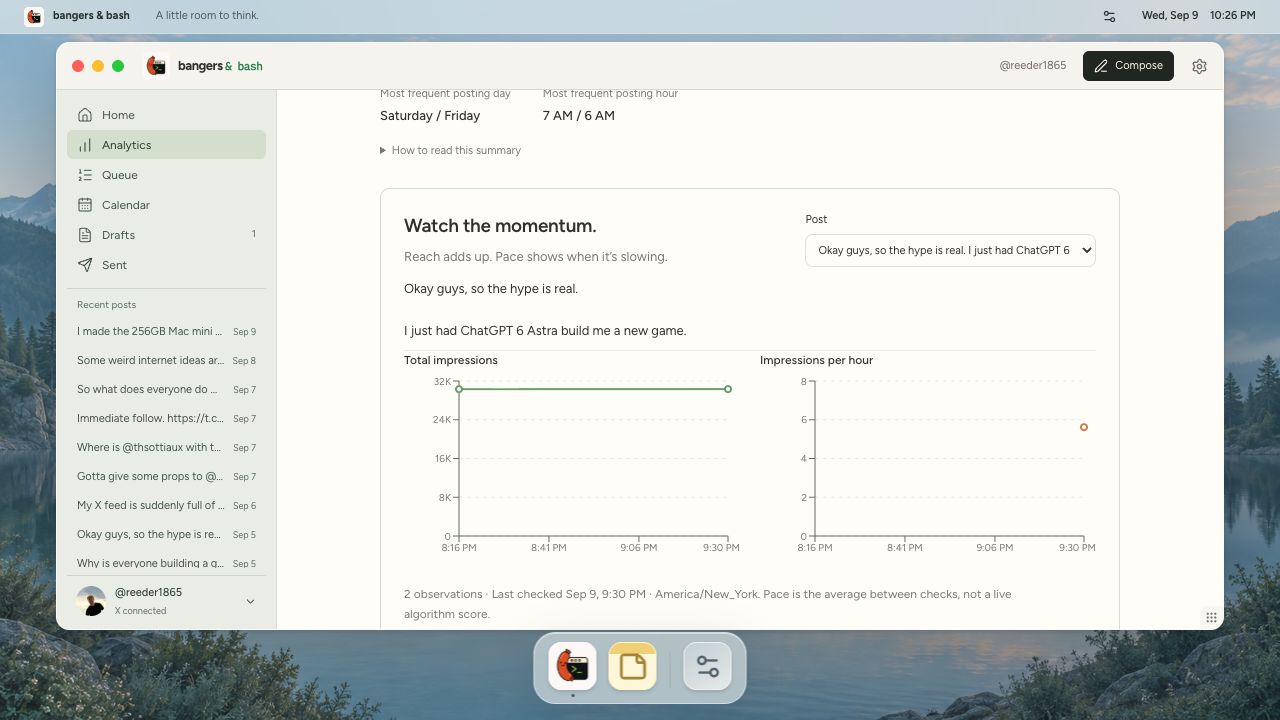1280x720 pixels.
Task: Open recent post 'So what does everyone do'
Action: [166, 389]
